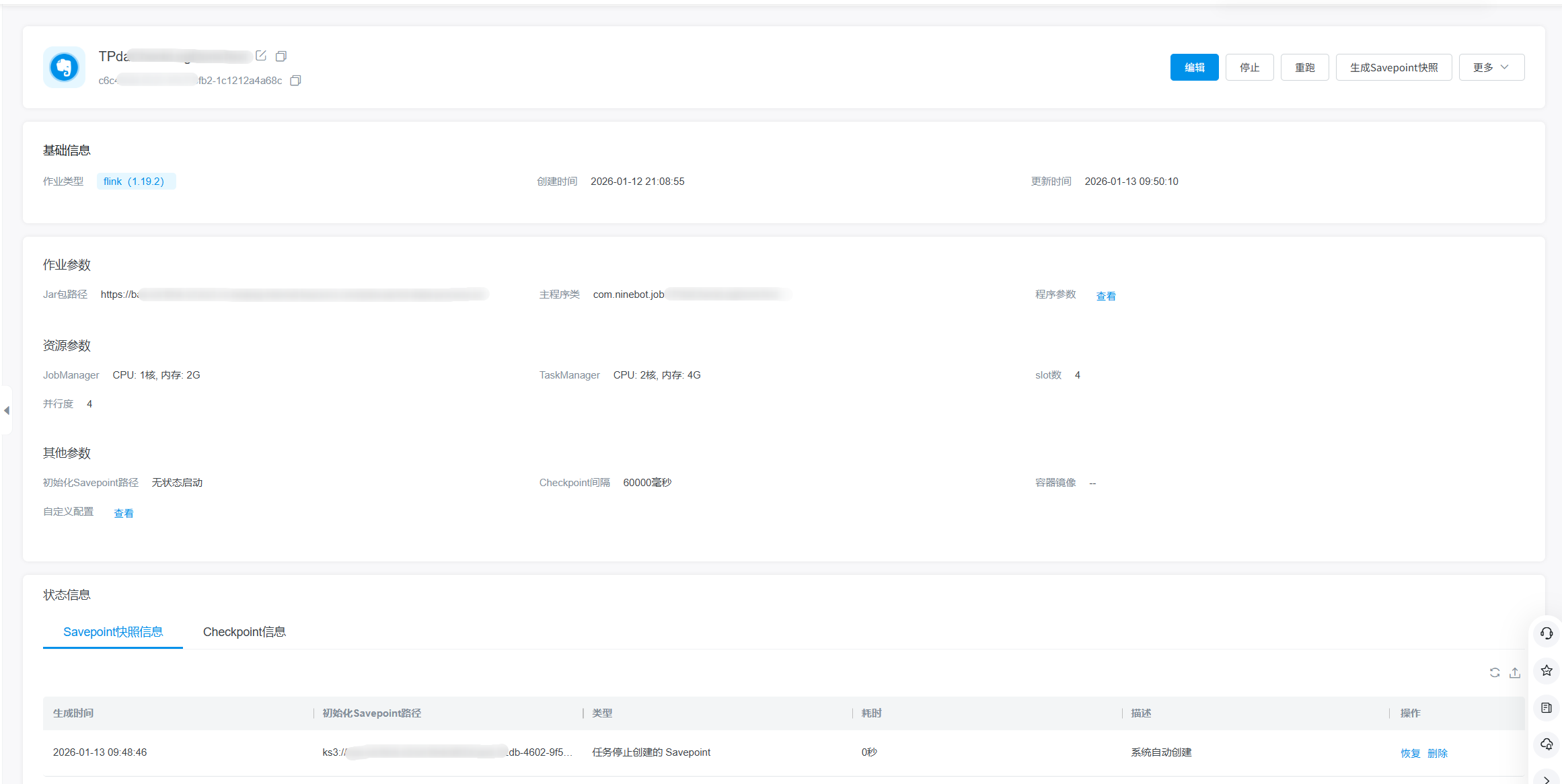1562x784 pixels.
Task: Click the export upload icon above the table
Action: tap(1515, 672)
